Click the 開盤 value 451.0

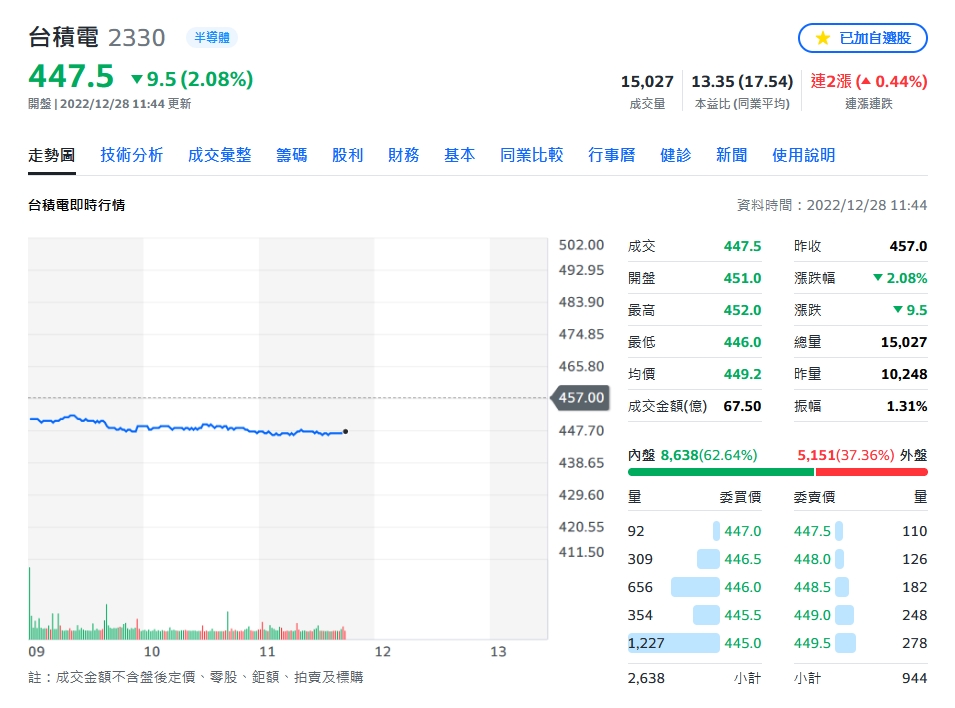point(742,278)
